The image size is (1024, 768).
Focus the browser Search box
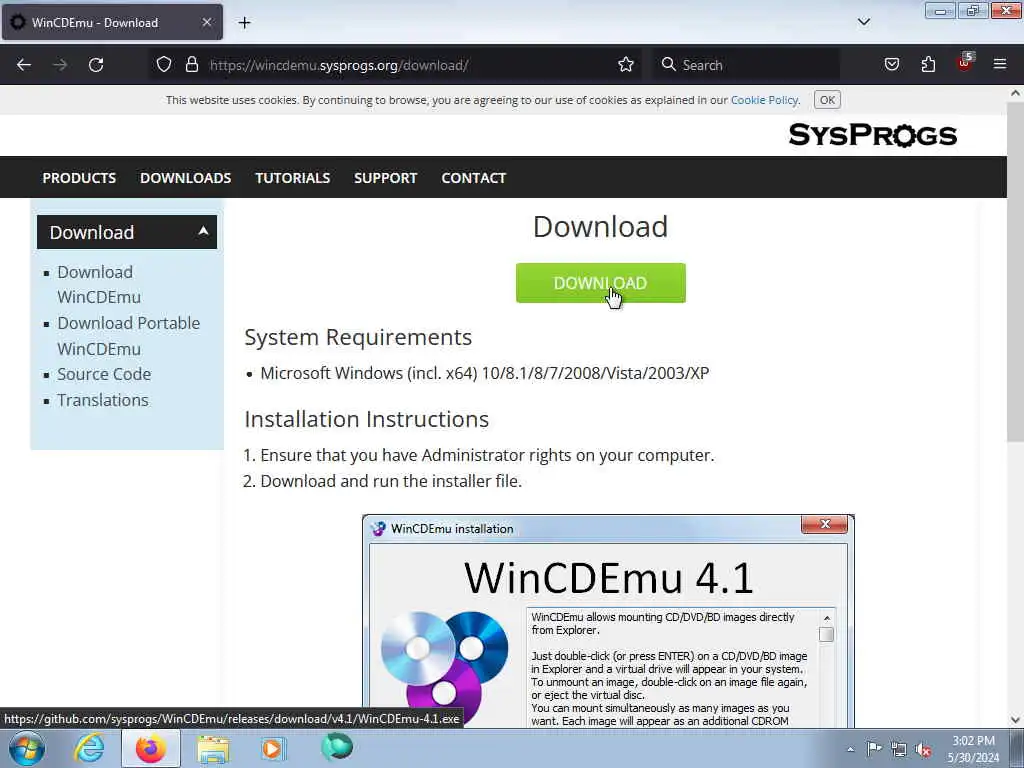[x=746, y=65]
